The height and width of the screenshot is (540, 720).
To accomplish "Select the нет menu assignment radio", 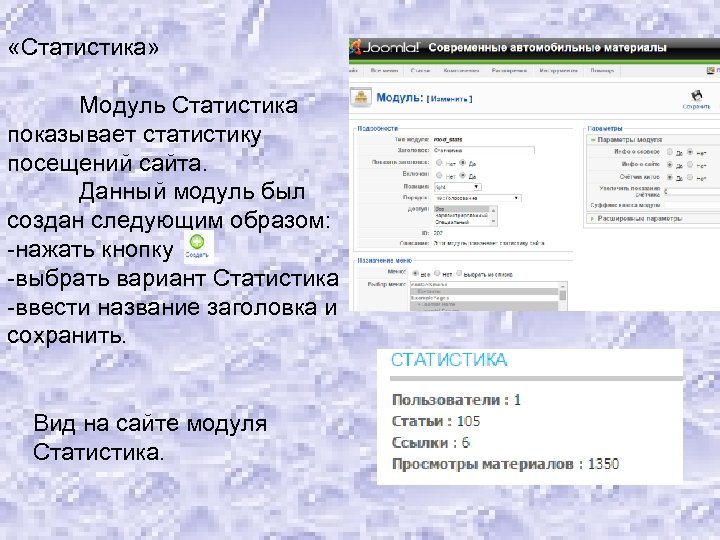I will pos(438,273).
